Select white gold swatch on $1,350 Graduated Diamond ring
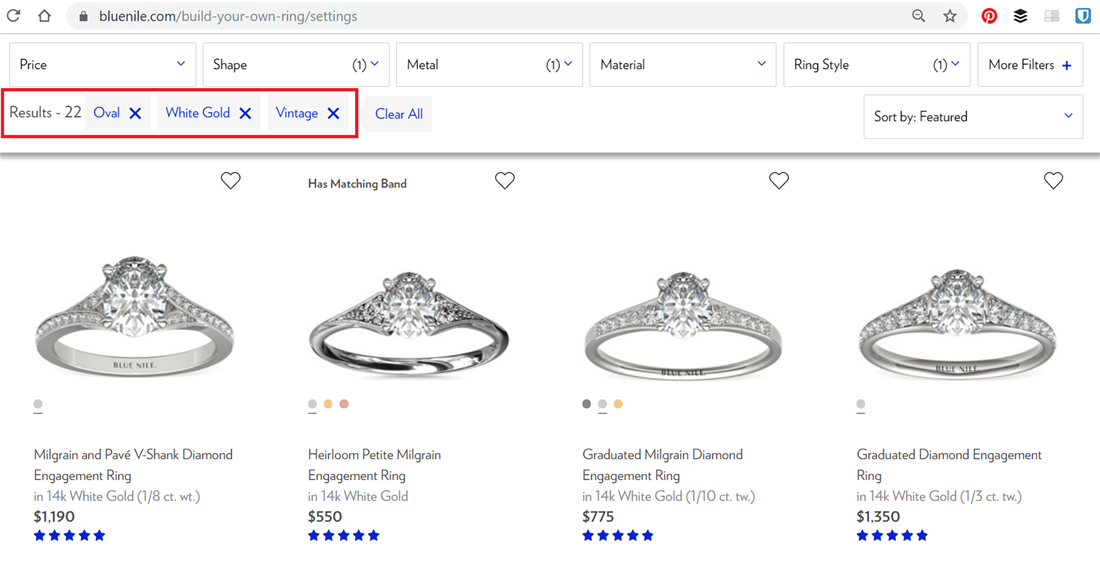This screenshot has height=571, width=1100. (861, 404)
